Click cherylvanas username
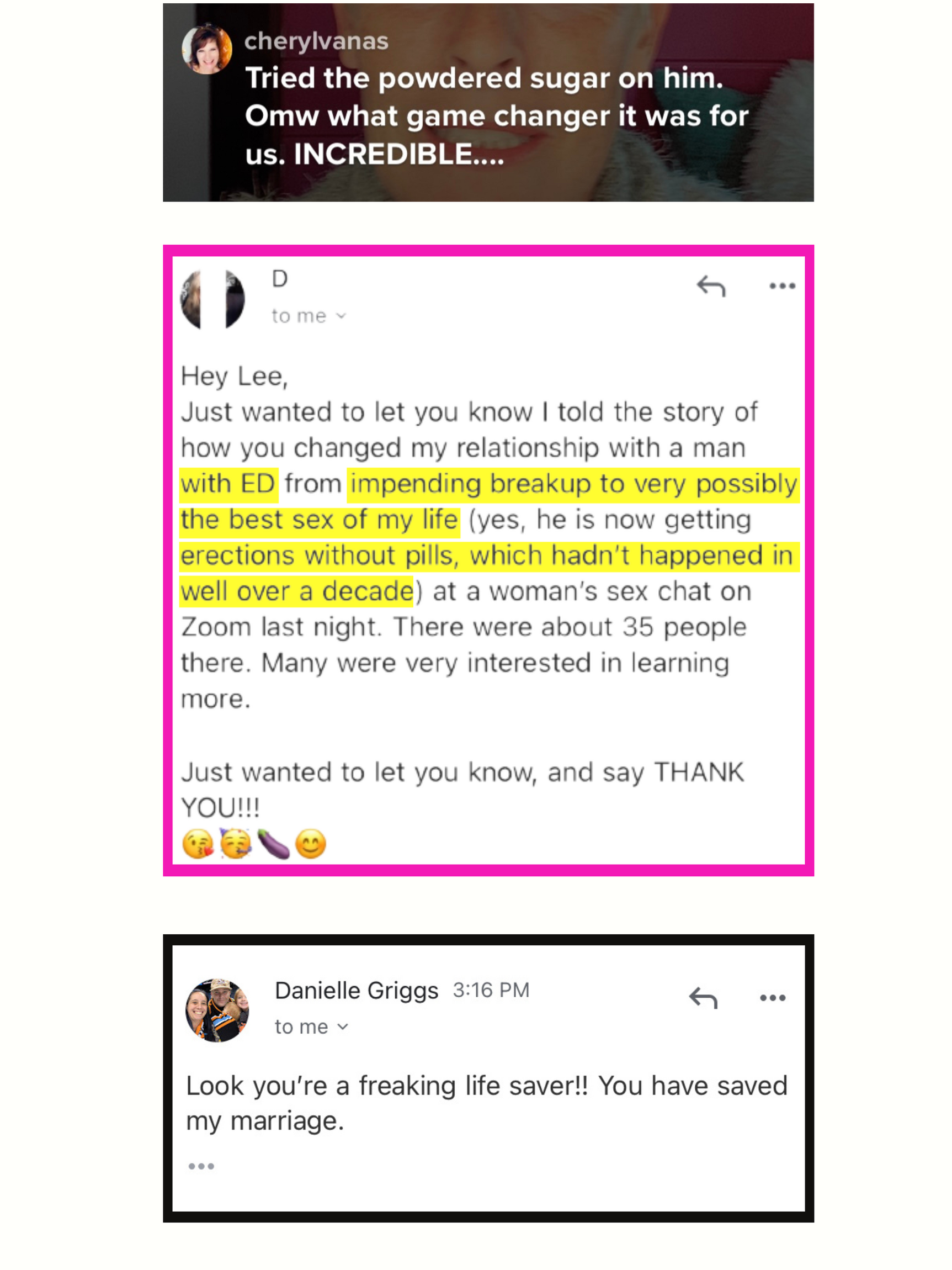 click(x=316, y=41)
